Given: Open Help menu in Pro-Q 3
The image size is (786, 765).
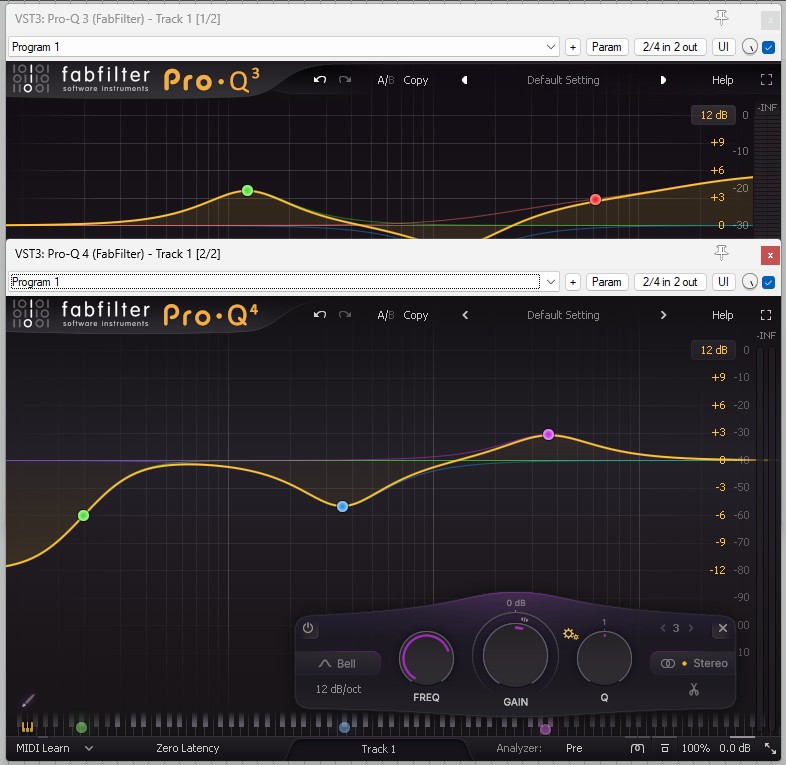Looking at the screenshot, I should (722, 80).
